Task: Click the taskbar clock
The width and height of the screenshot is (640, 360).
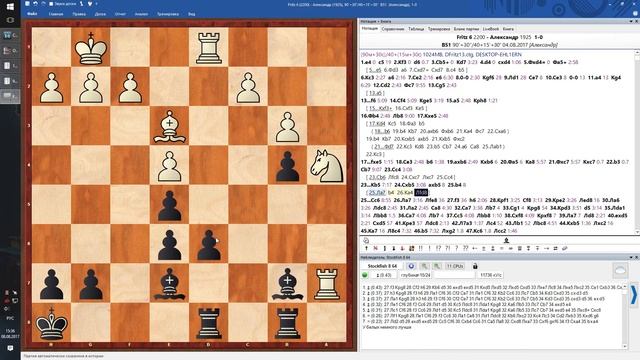Action: click(10, 333)
